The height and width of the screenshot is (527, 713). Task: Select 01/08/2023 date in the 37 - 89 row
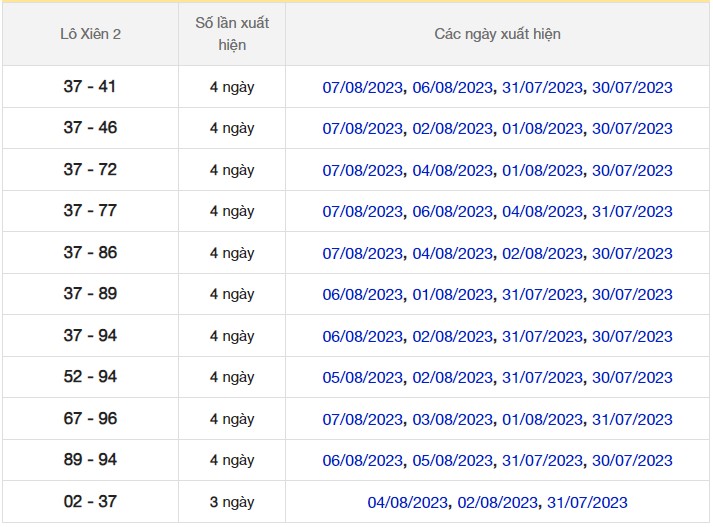[x=452, y=295]
